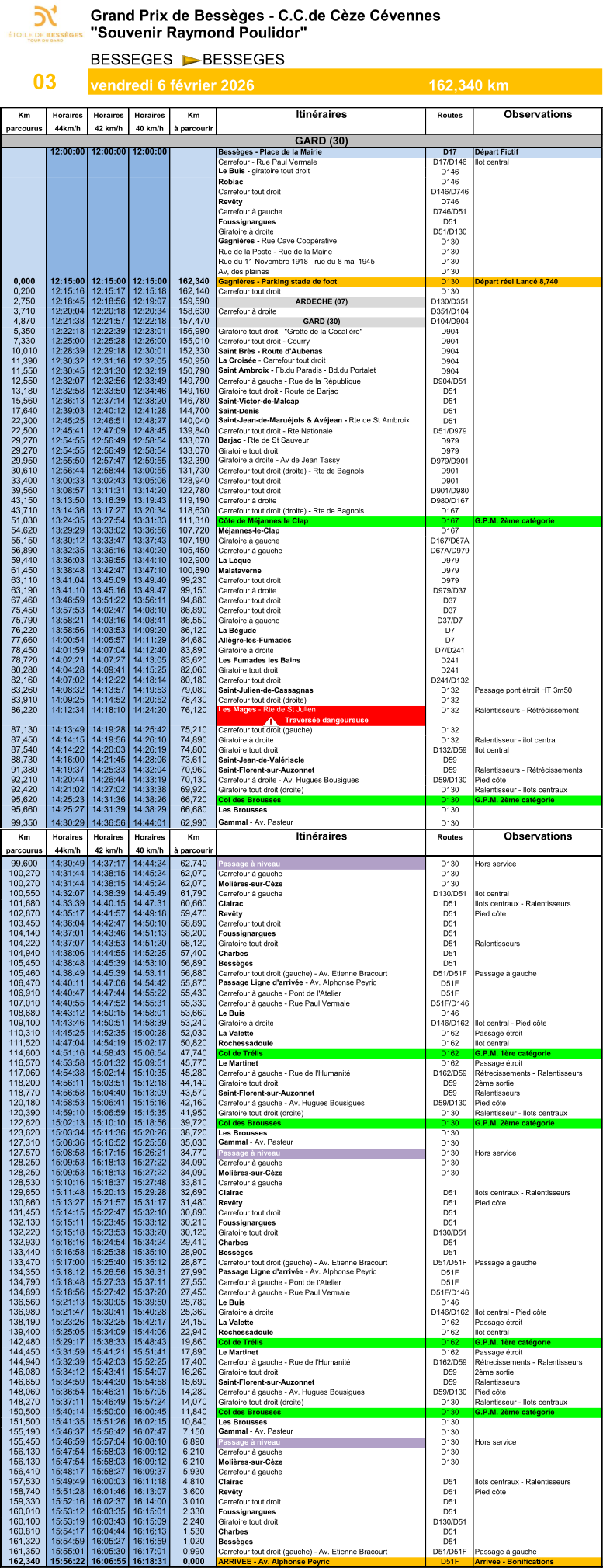Select Saint-Julien-de-Cassagnas itinerary entry
The height and width of the screenshot is (1568, 603).
(265, 690)
